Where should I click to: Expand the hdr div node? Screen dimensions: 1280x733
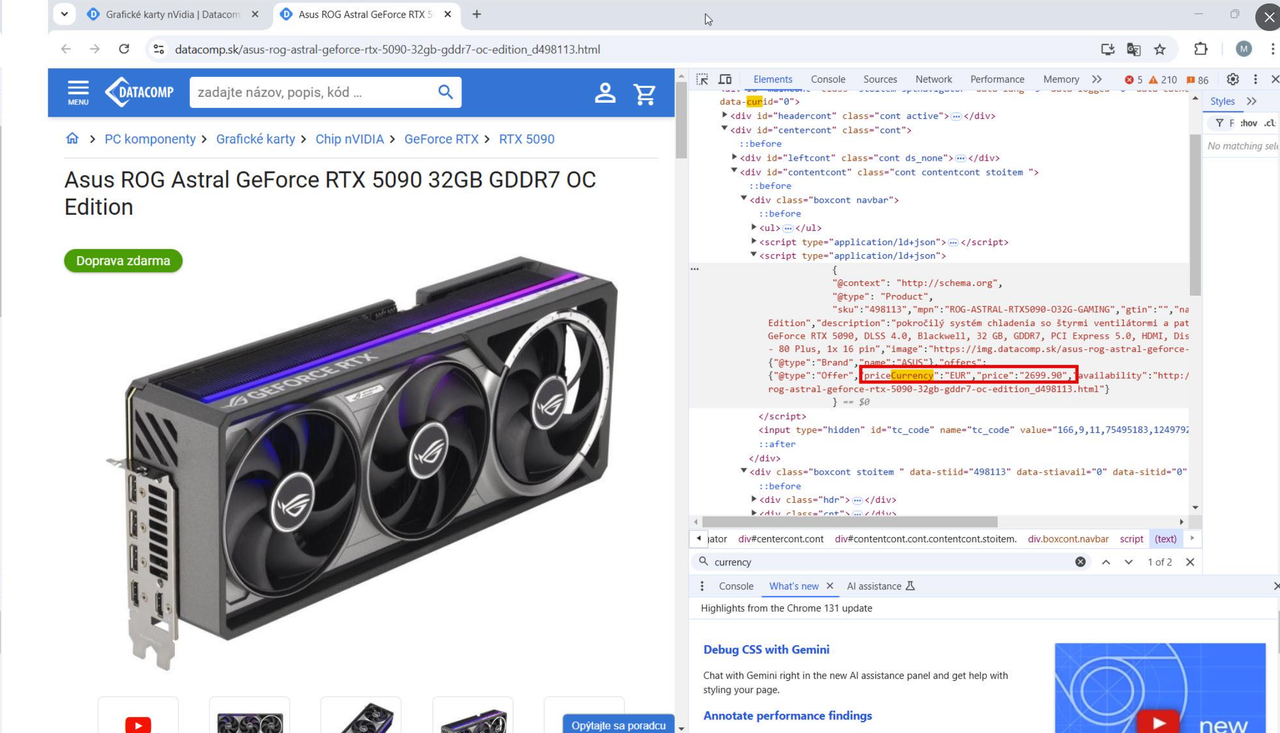click(754, 500)
